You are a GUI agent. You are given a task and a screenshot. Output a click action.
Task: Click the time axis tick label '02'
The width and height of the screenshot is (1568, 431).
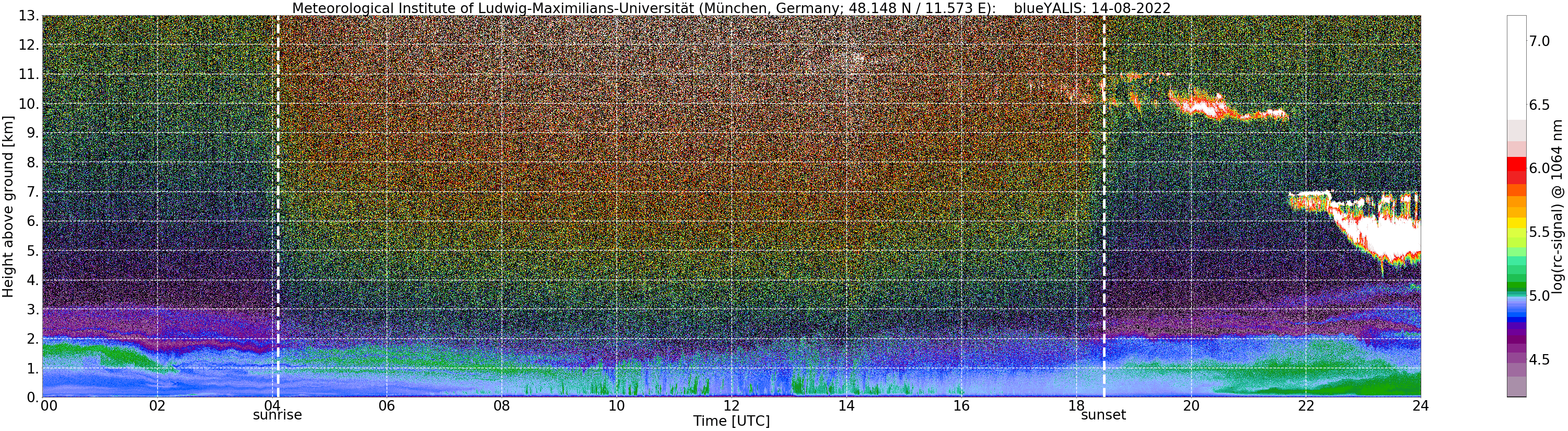157,405
